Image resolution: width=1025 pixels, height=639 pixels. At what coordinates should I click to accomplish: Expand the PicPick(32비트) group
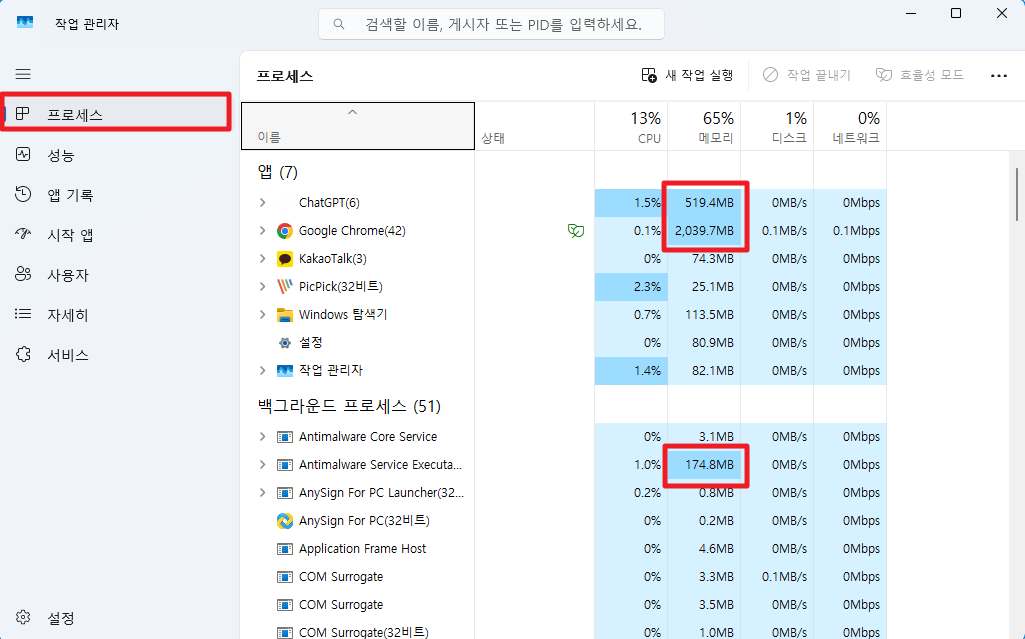click(x=262, y=287)
